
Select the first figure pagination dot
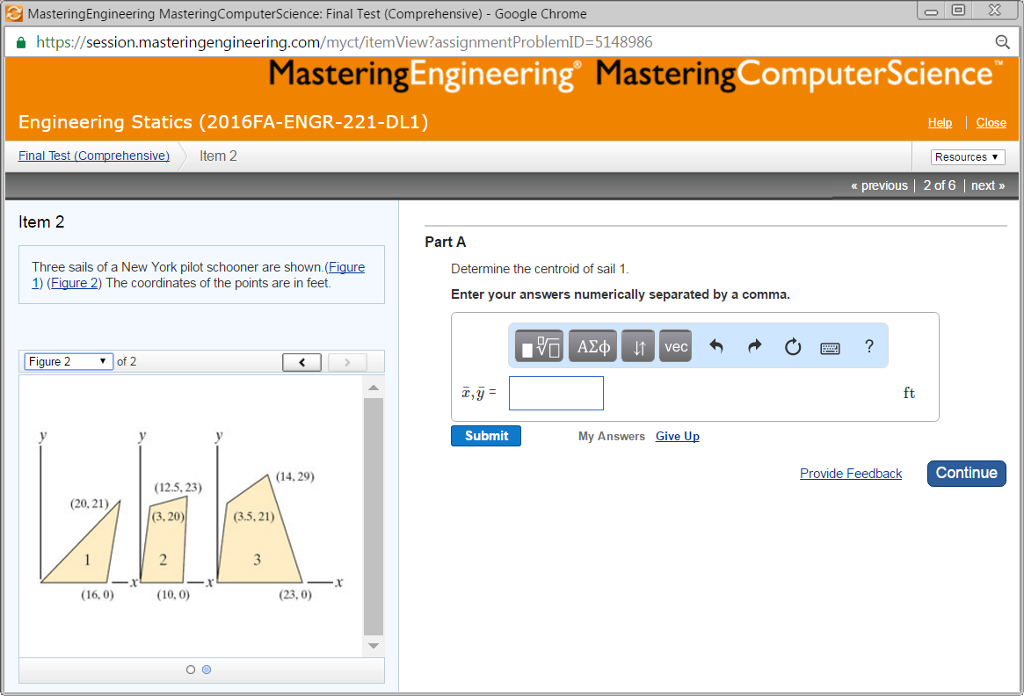click(x=190, y=669)
